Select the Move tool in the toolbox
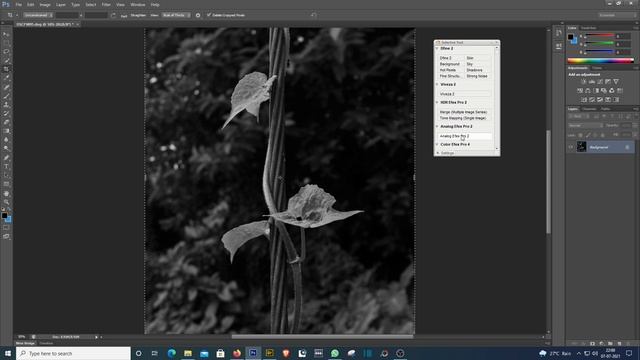 pos(6,34)
